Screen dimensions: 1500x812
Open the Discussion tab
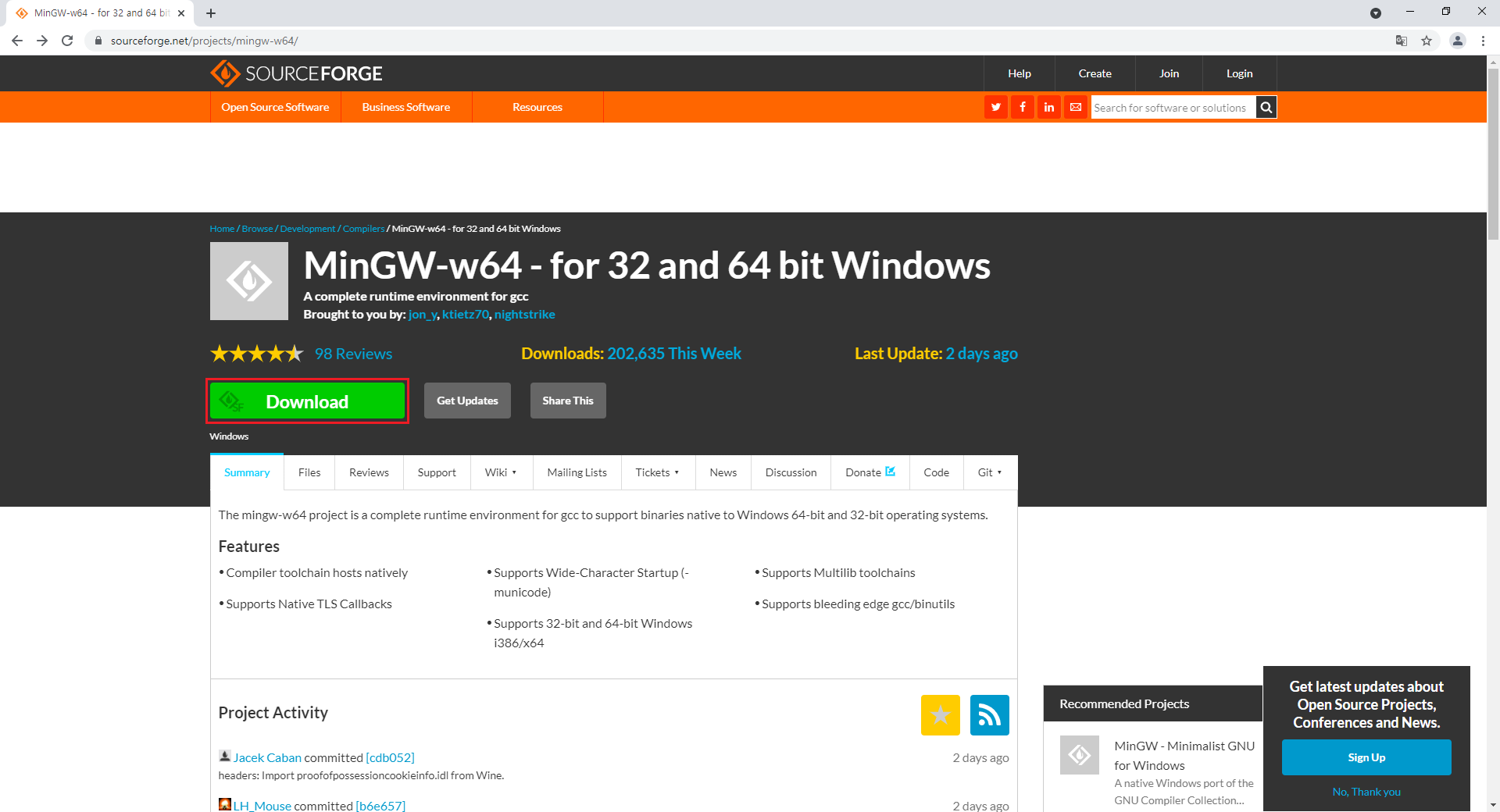pos(791,472)
